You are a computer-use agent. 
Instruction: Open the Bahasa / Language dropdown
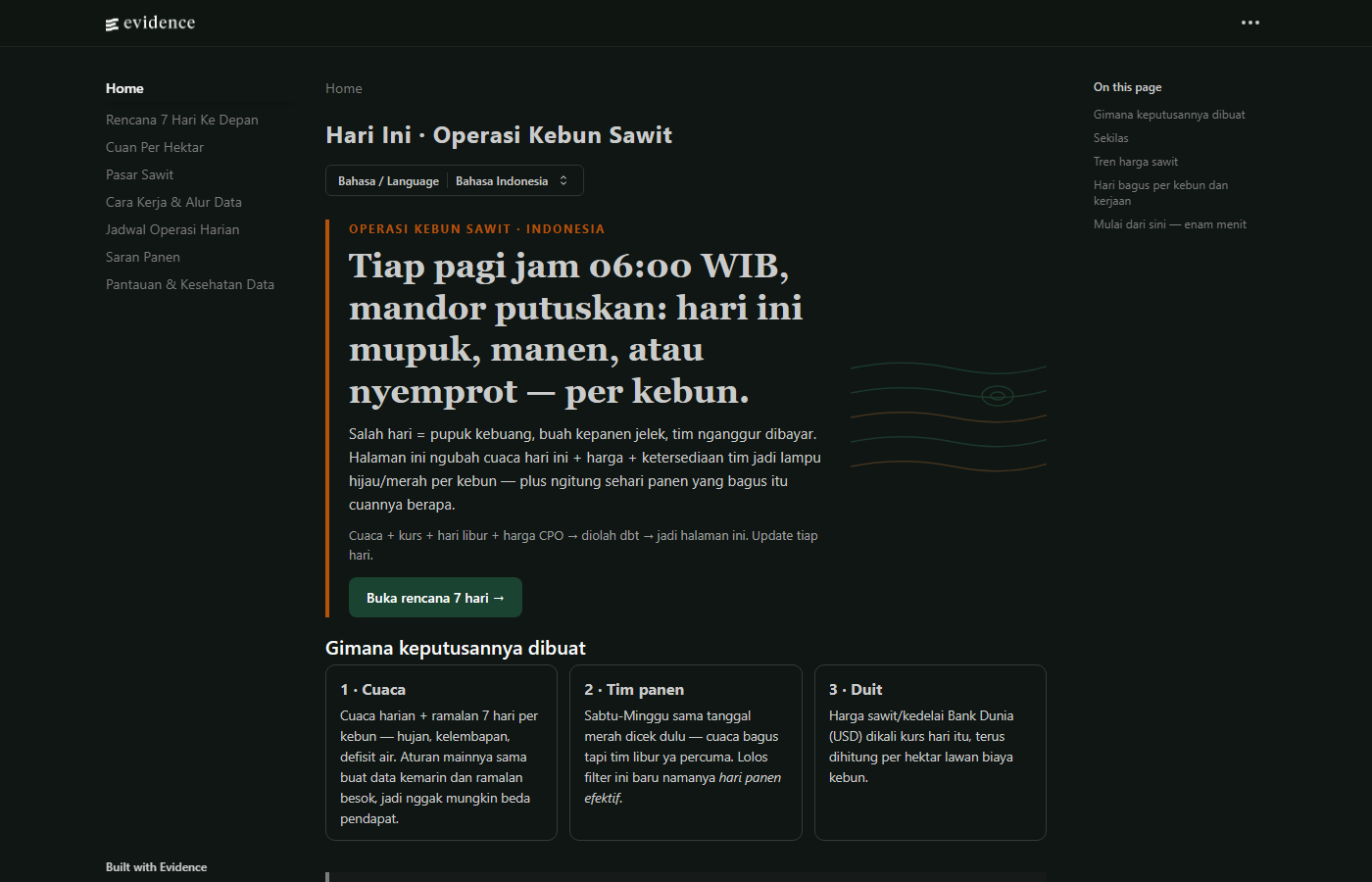(x=455, y=181)
